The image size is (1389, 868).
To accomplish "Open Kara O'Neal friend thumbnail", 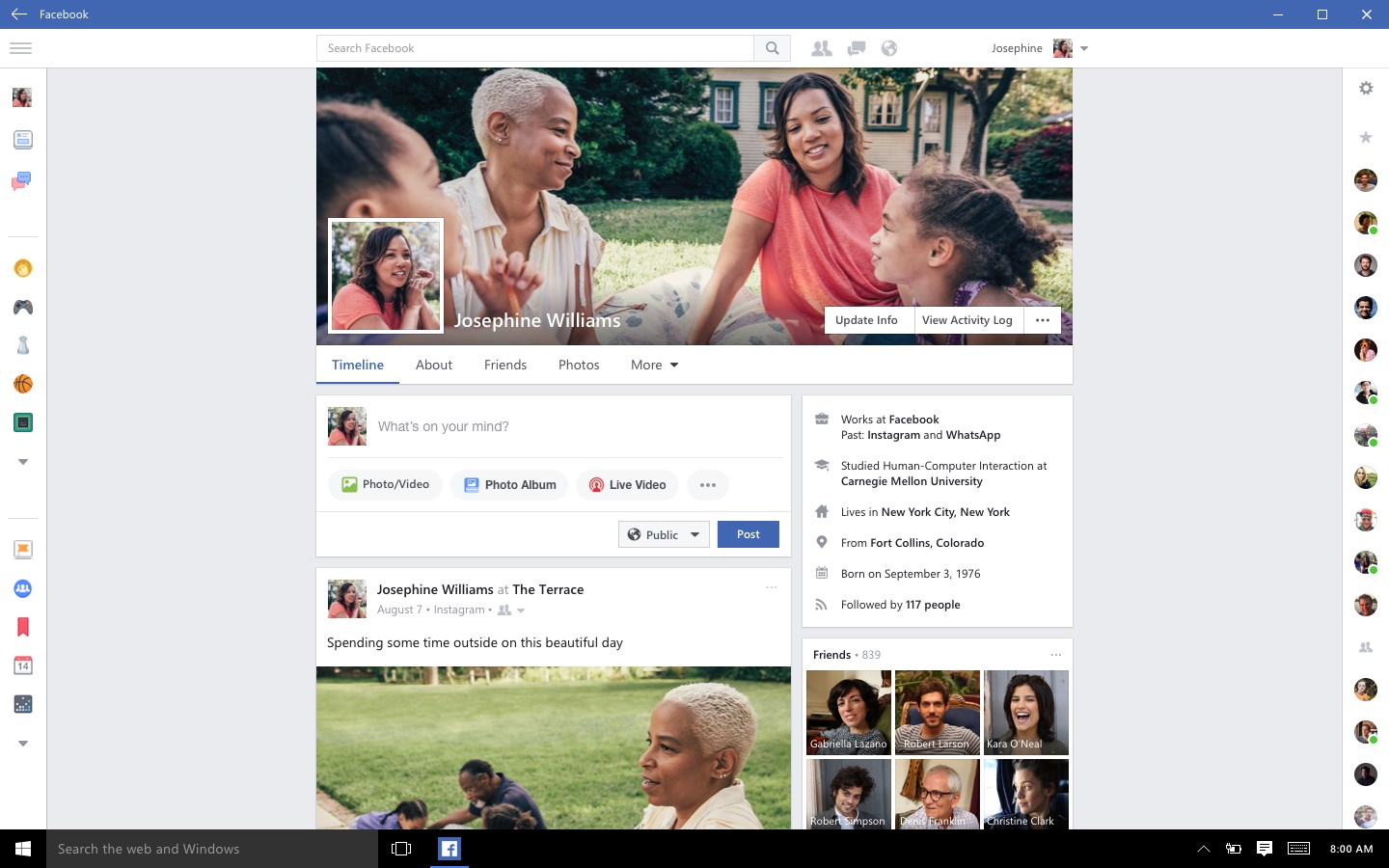I will pyautogui.click(x=1026, y=712).
